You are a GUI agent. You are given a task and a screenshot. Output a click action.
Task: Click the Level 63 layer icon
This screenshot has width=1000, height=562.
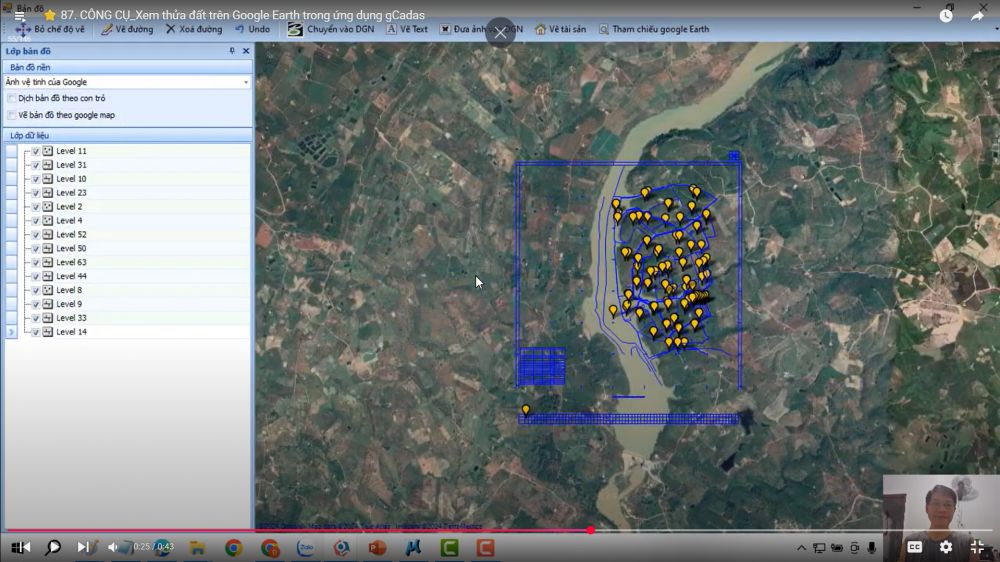tap(48, 262)
